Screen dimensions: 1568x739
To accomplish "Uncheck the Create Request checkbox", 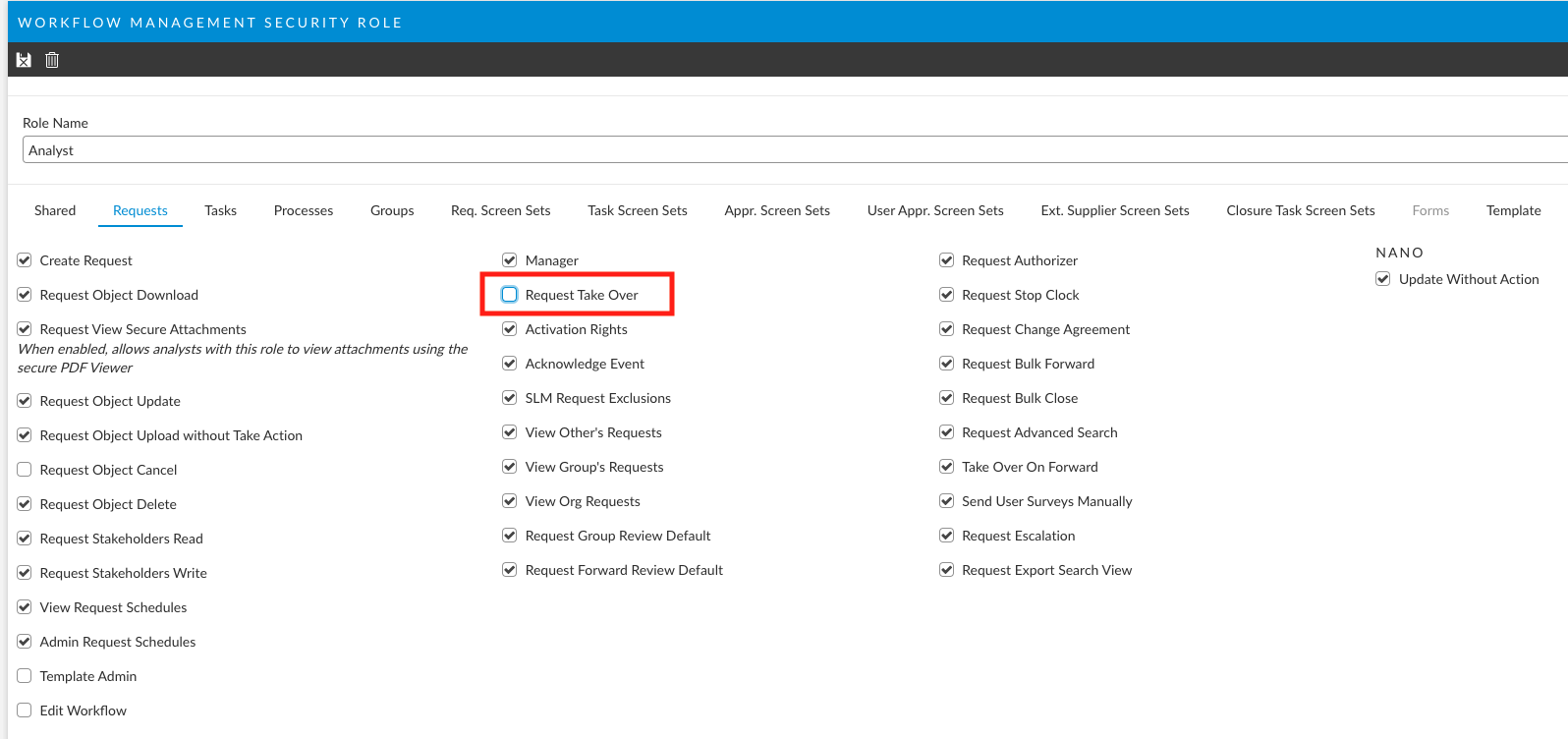I will pyautogui.click(x=25, y=260).
